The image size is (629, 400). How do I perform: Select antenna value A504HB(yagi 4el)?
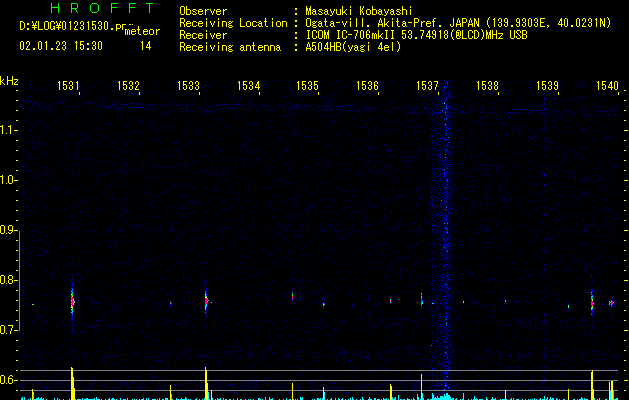(353, 47)
